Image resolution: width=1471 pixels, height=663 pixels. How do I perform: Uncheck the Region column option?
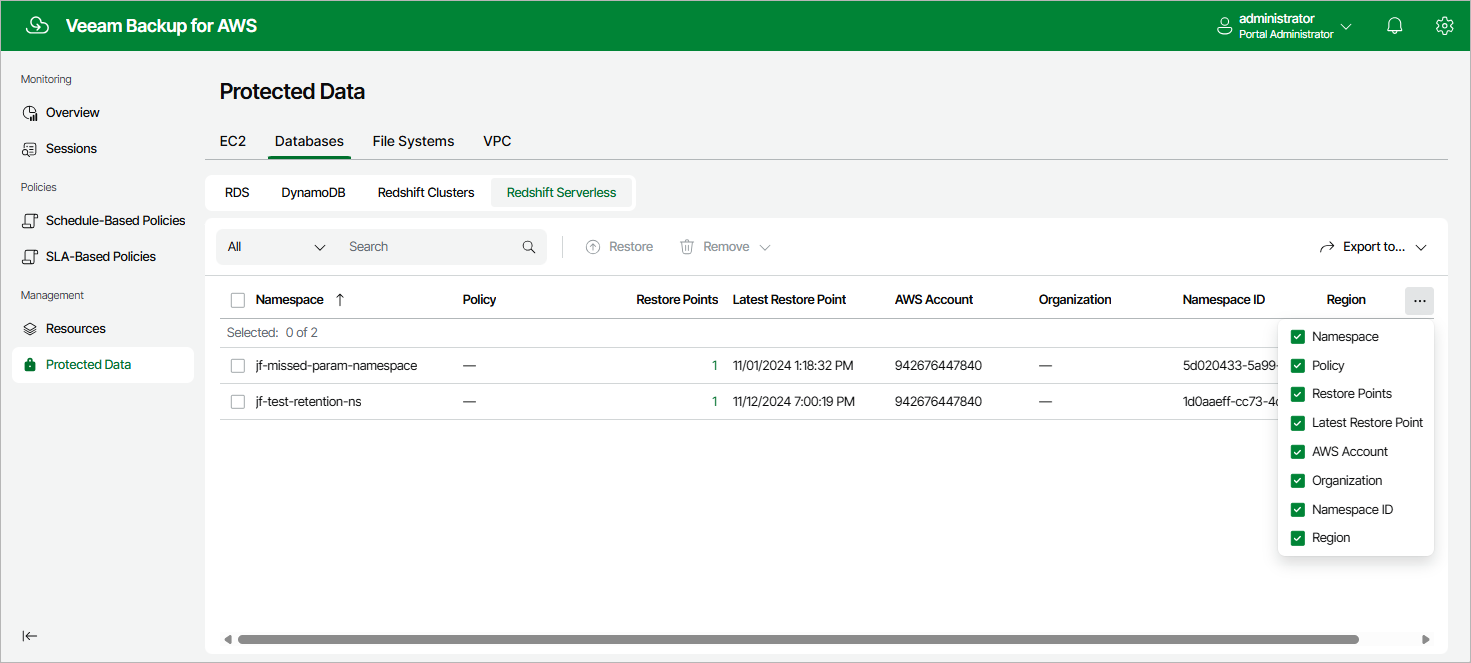(1298, 538)
